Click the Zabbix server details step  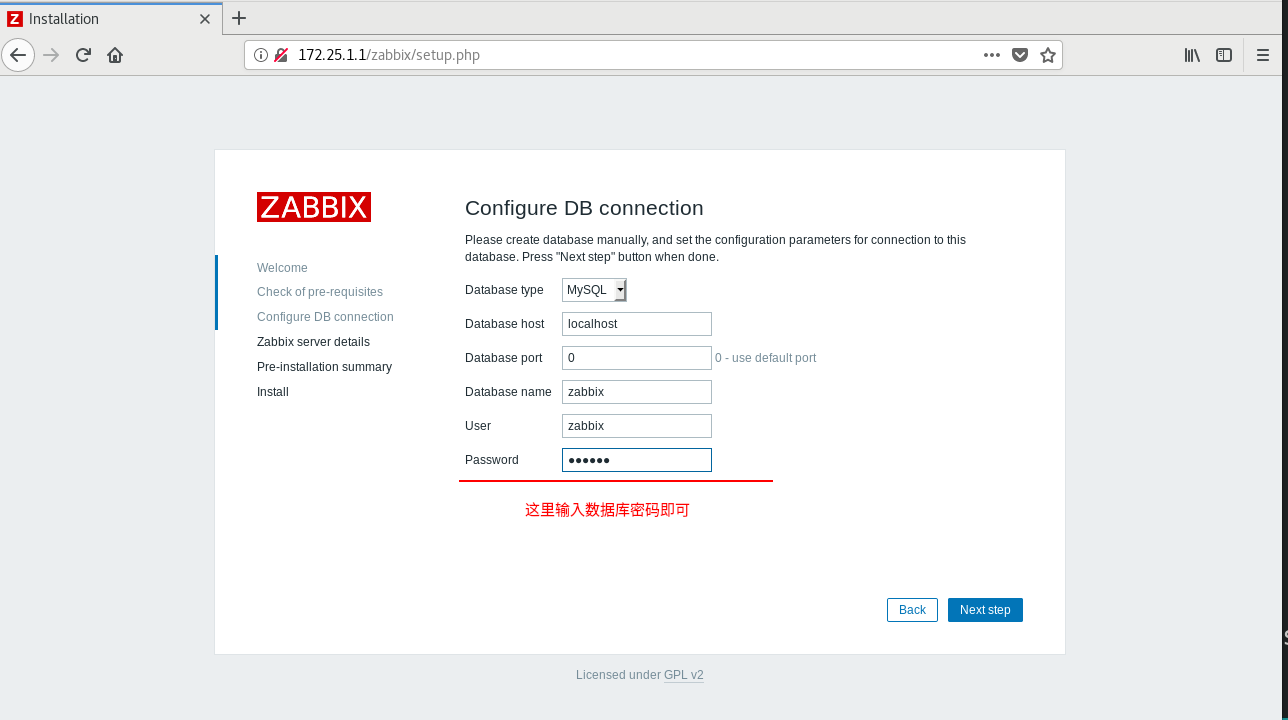tap(313, 341)
